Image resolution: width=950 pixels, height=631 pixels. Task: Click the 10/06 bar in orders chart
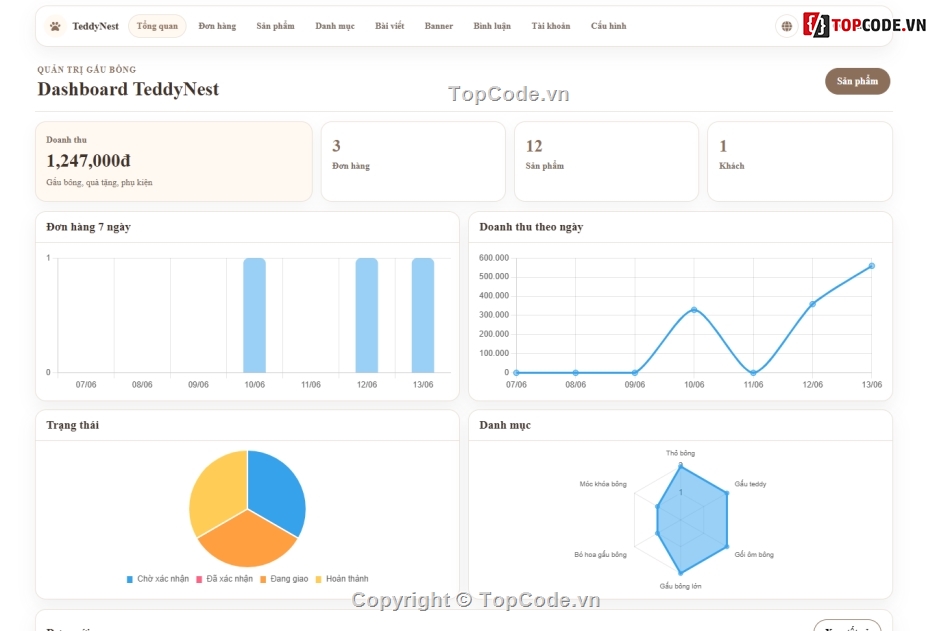coord(254,315)
